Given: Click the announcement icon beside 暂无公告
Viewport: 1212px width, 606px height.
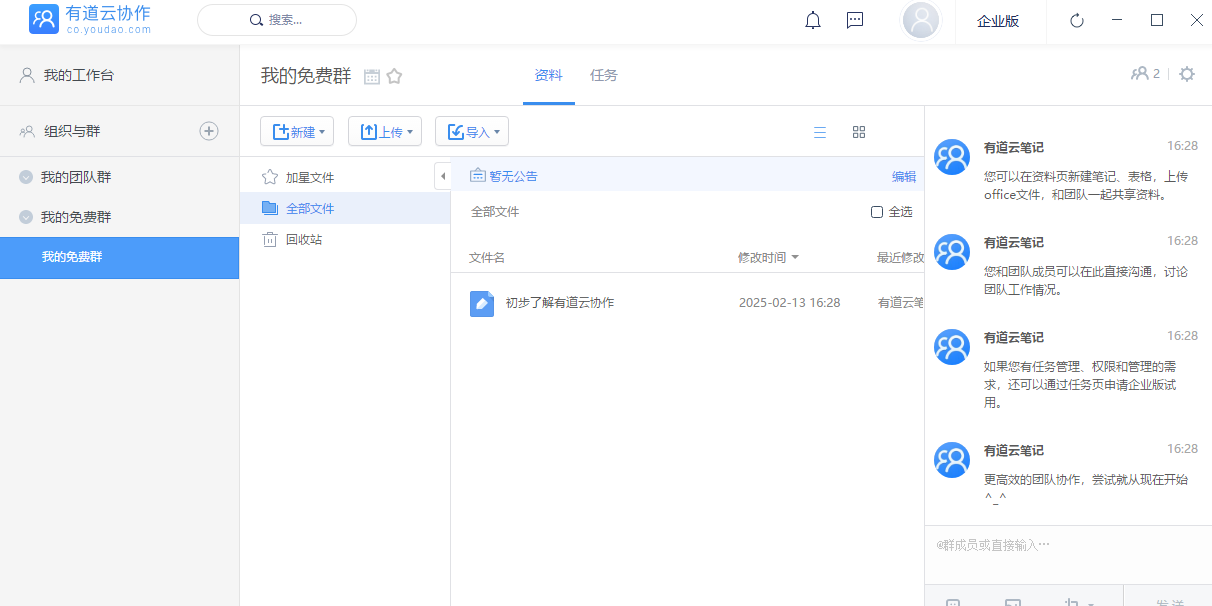Looking at the screenshot, I should (478, 176).
